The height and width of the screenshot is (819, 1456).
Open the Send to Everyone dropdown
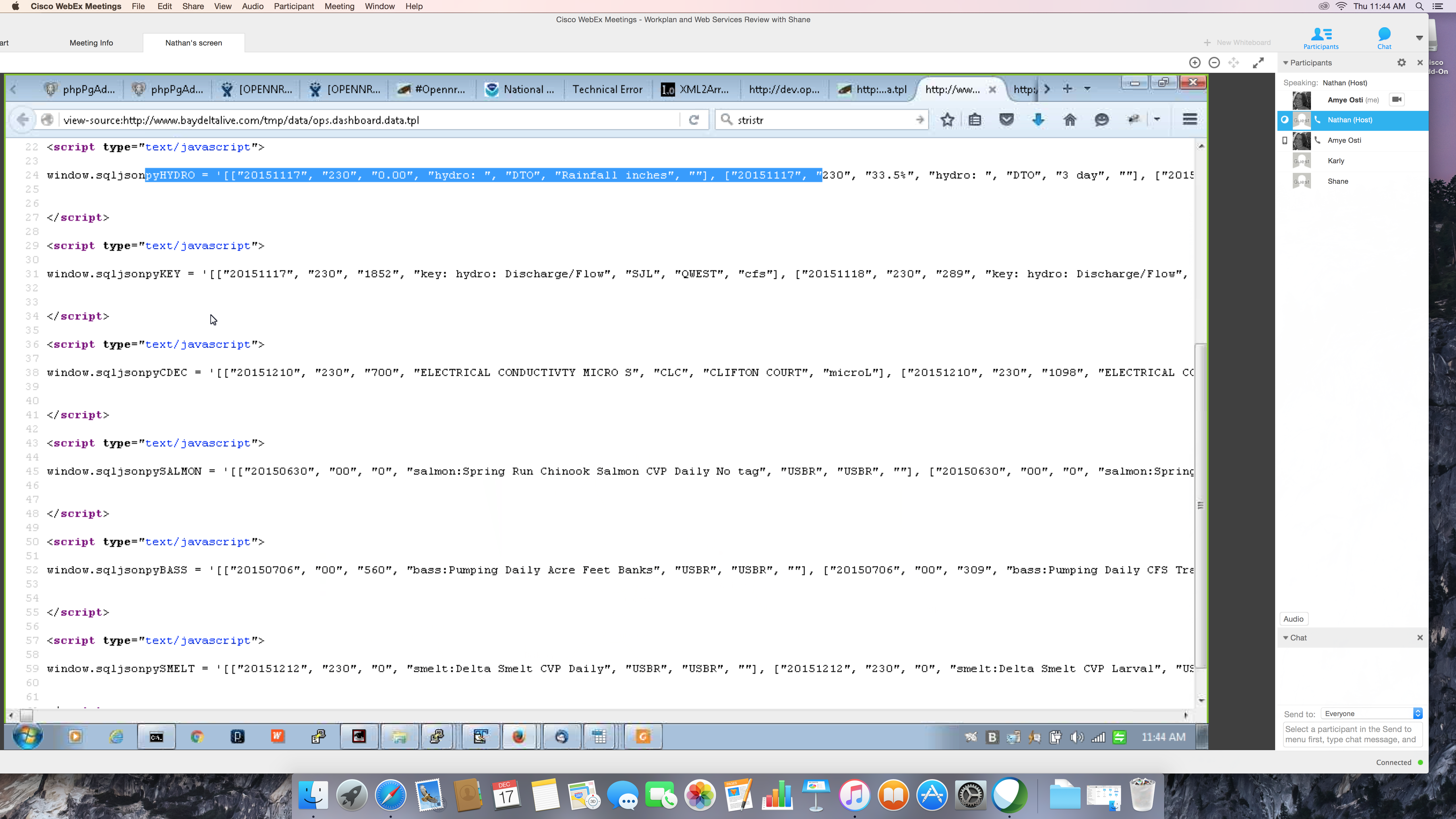pyautogui.click(x=1372, y=713)
